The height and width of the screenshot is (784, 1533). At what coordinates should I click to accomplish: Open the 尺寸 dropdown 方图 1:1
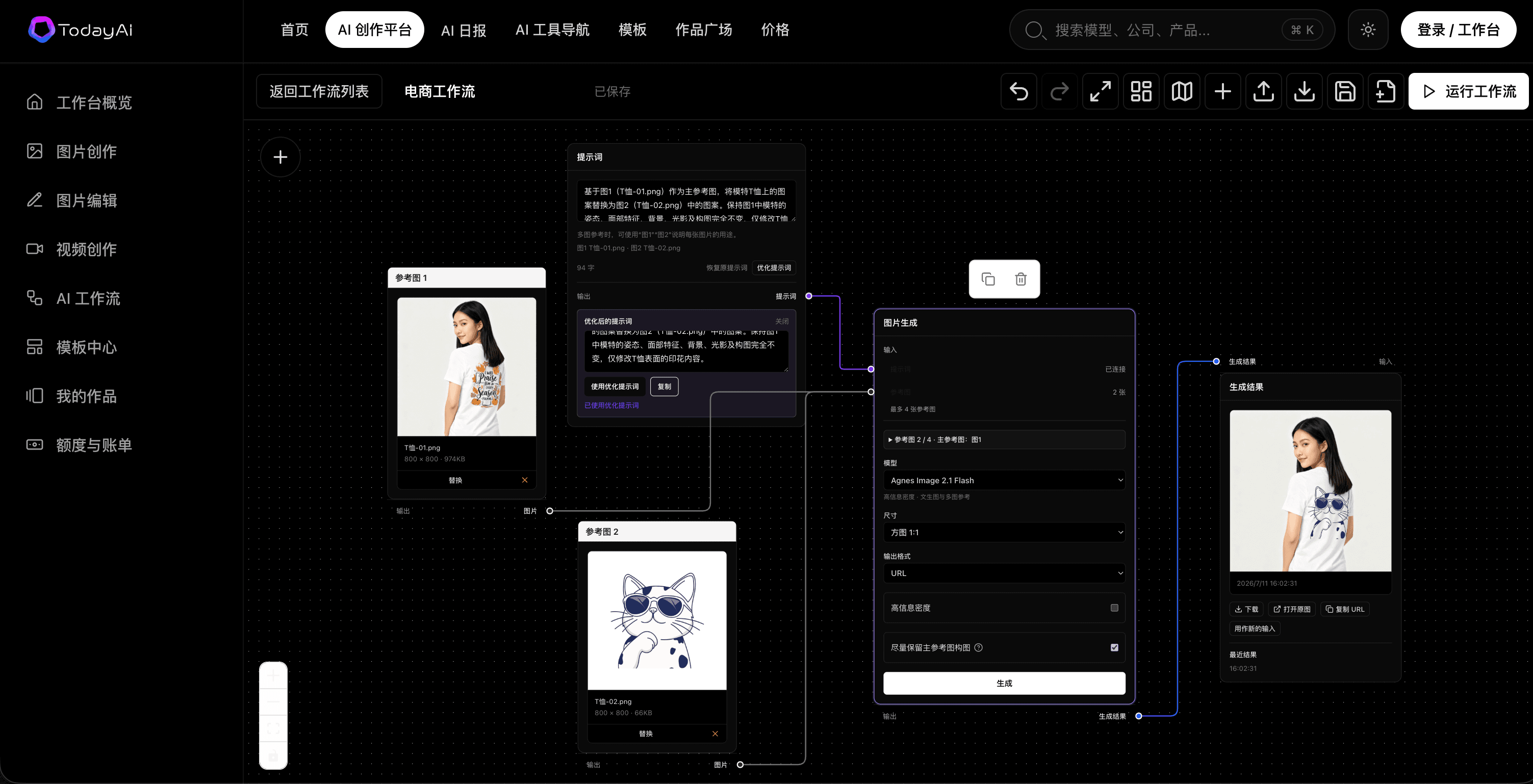1004,532
